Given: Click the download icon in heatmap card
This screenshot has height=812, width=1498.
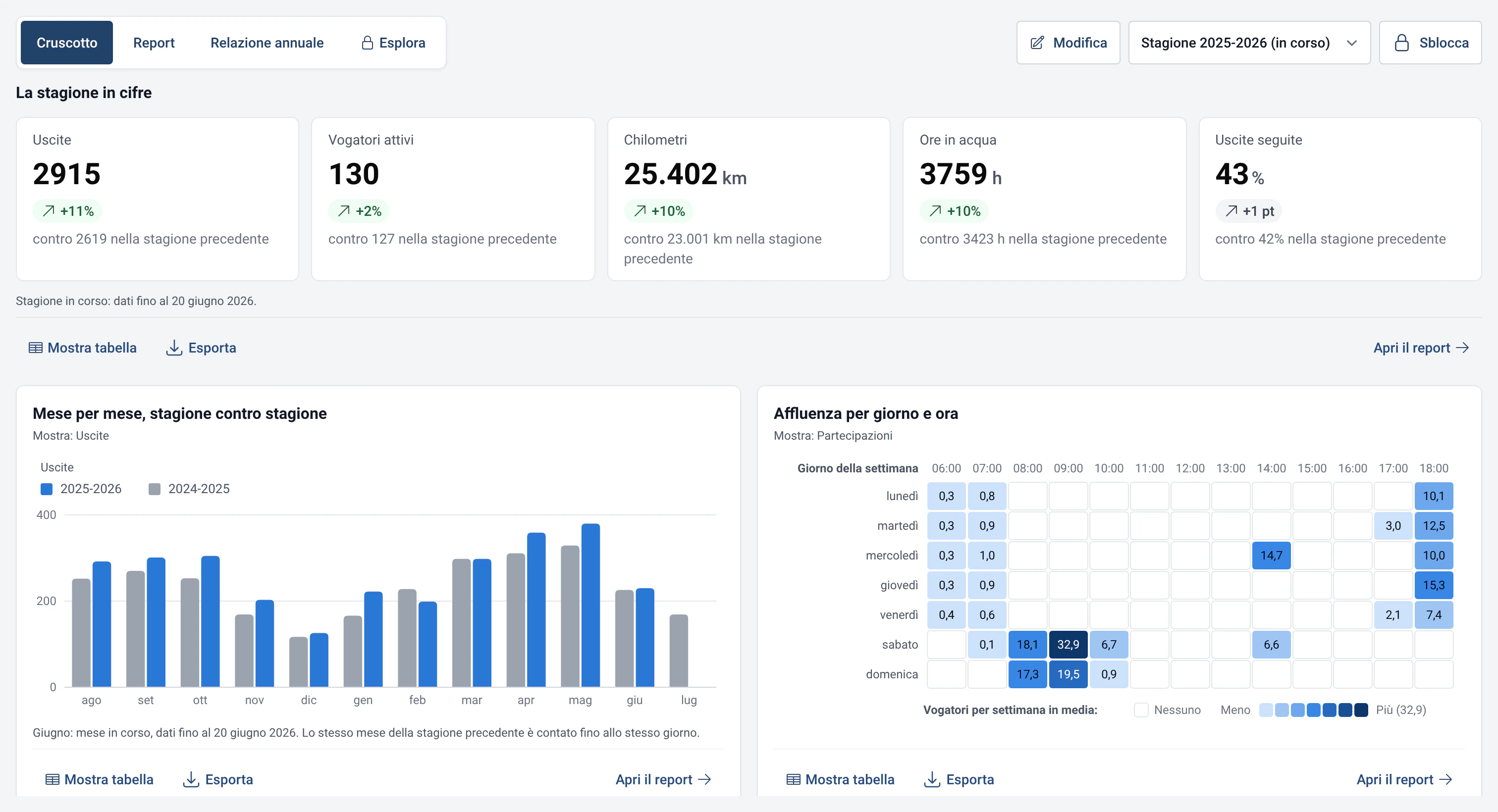Looking at the screenshot, I should pyautogui.click(x=932, y=779).
